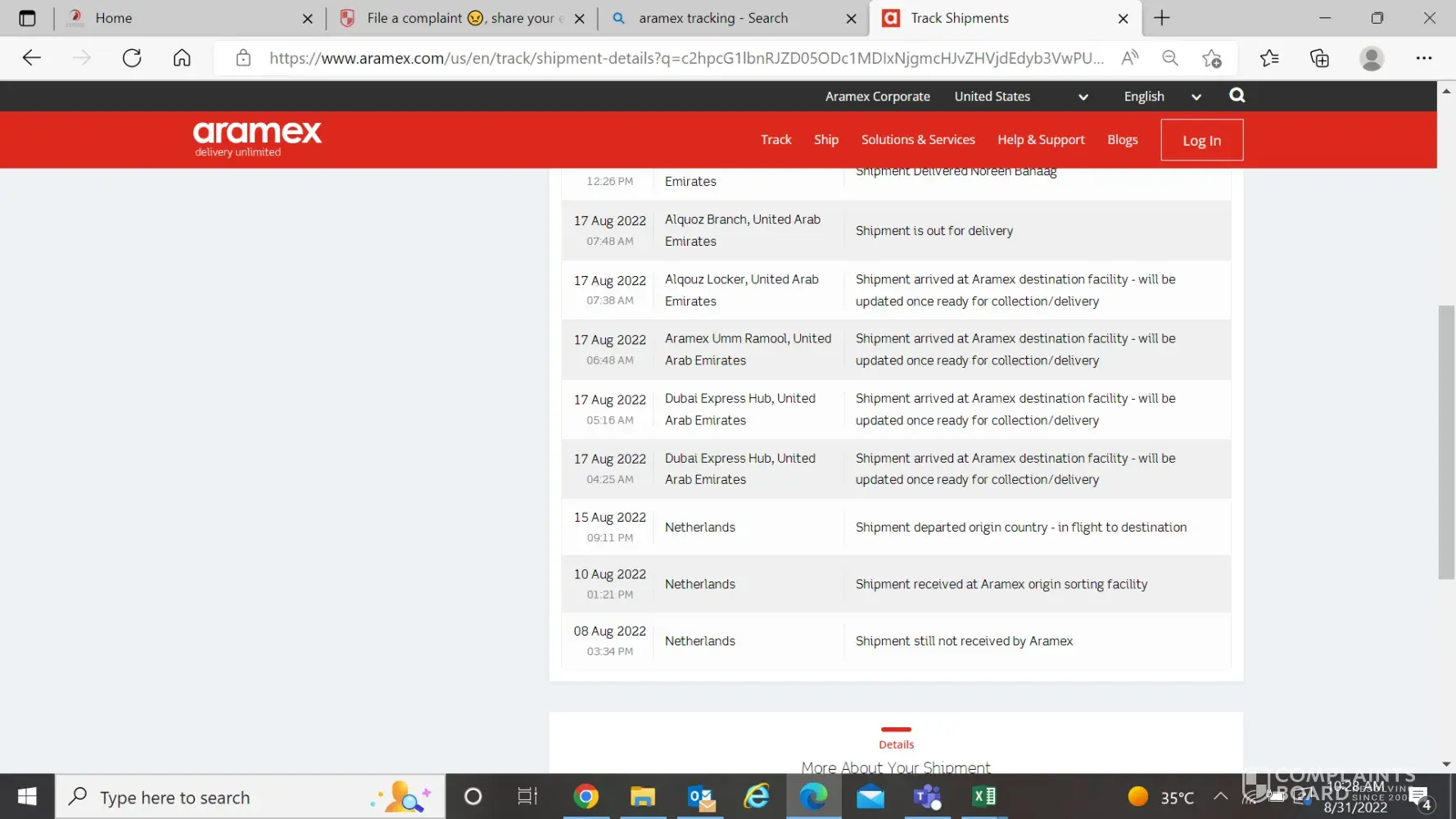
Task: Open Edge settings and more menu
Action: click(1423, 58)
